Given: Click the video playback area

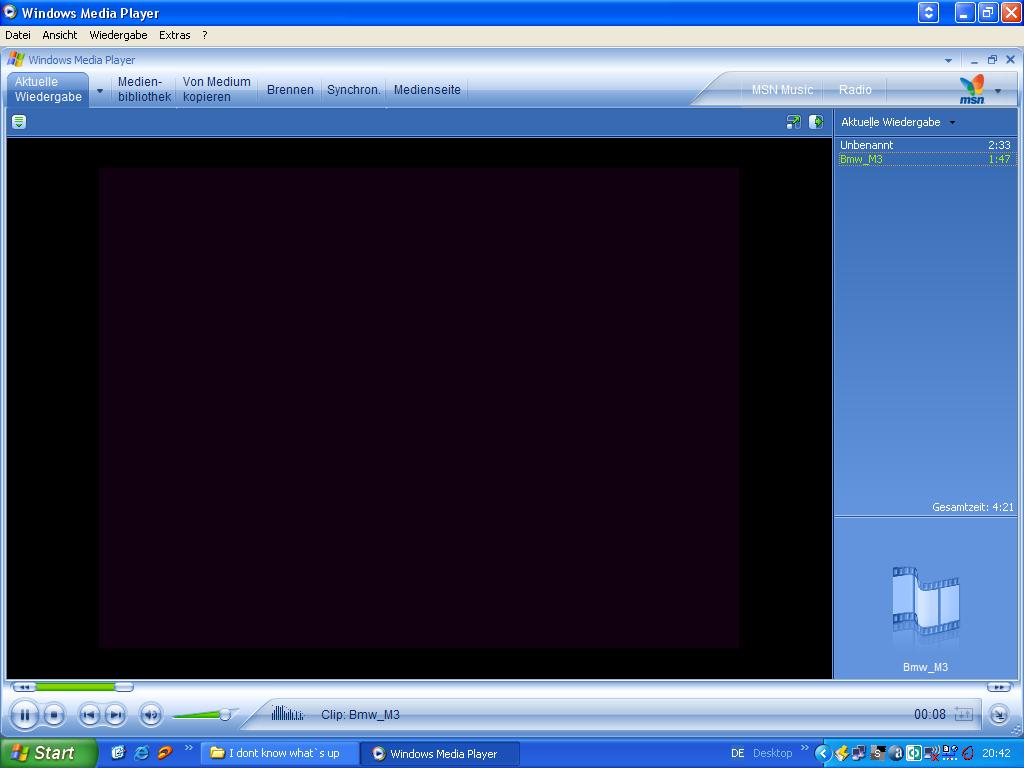Looking at the screenshot, I should pos(419,408).
